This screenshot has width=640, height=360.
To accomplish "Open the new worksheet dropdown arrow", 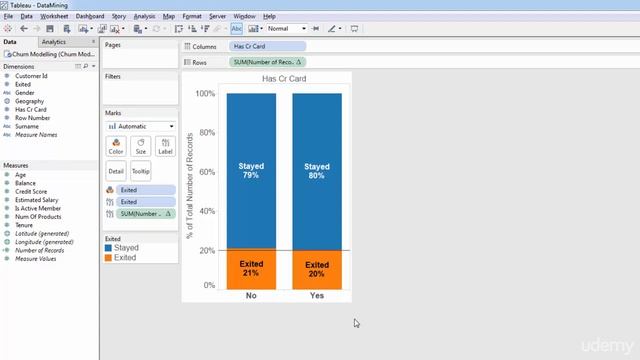I will [x=91, y=29].
